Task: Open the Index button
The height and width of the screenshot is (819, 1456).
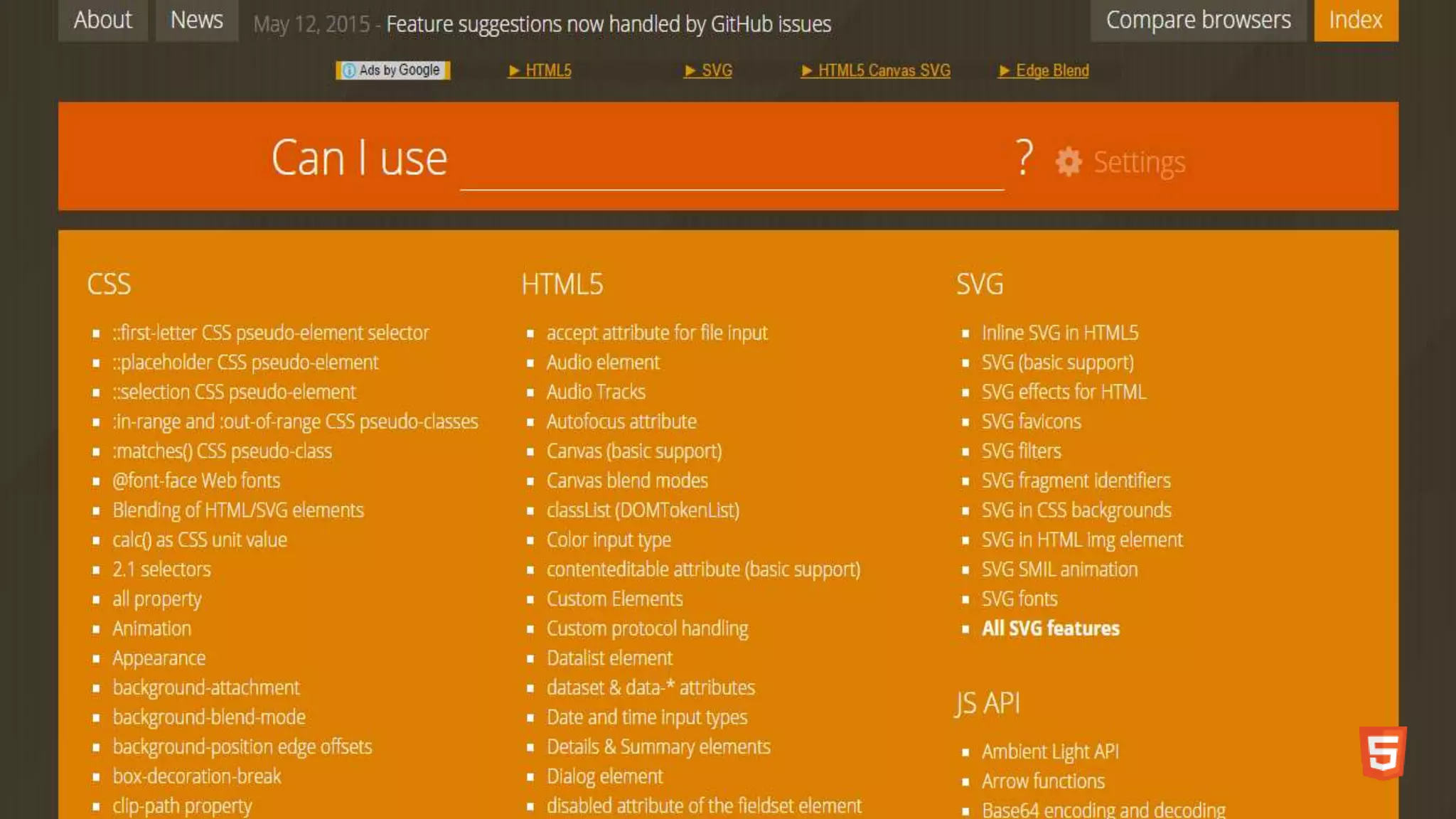Action: click(1355, 20)
